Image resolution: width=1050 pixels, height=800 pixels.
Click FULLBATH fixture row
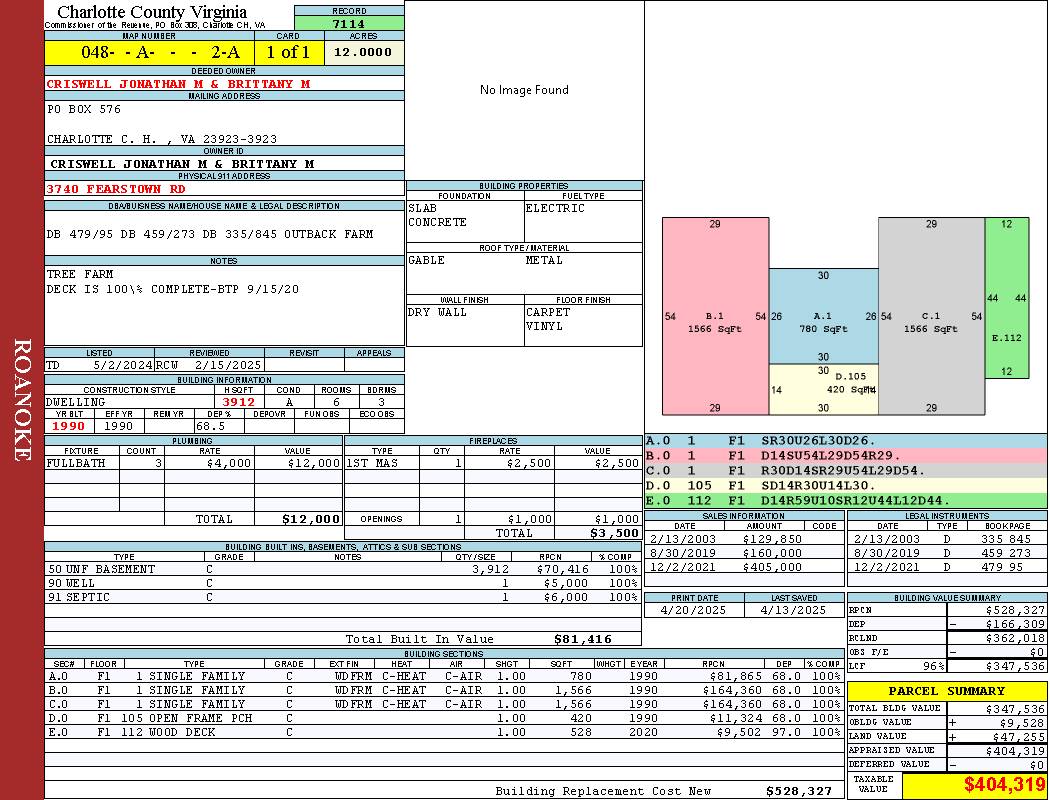[x=194, y=463]
